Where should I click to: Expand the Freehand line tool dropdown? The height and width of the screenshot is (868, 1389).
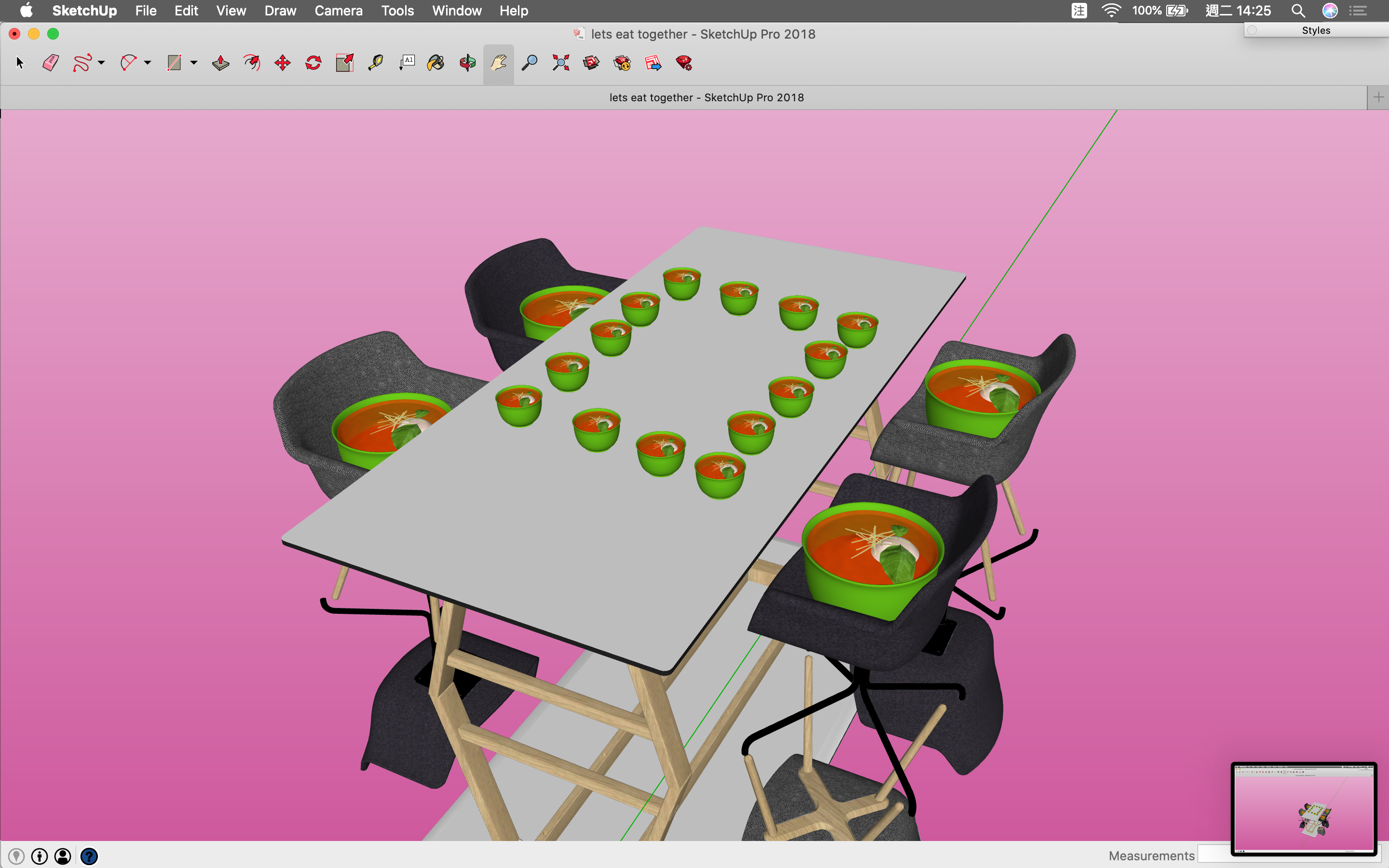coord(102,63)
